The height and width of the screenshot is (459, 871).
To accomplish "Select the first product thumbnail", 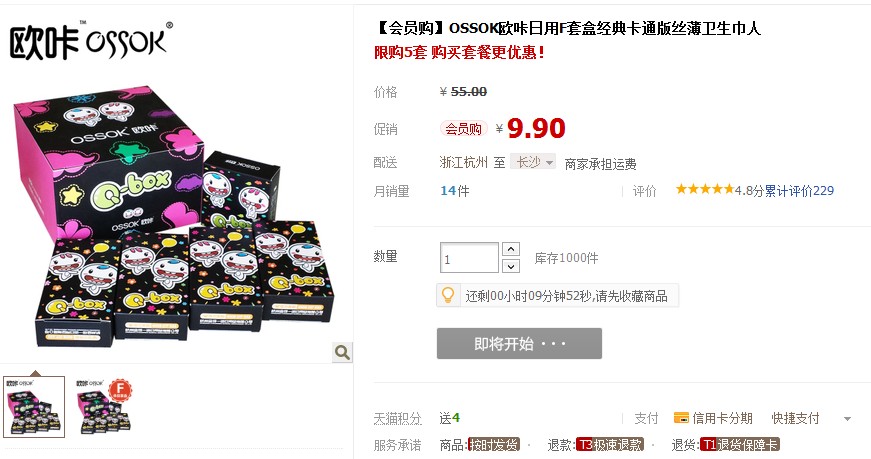I will 34,407.
